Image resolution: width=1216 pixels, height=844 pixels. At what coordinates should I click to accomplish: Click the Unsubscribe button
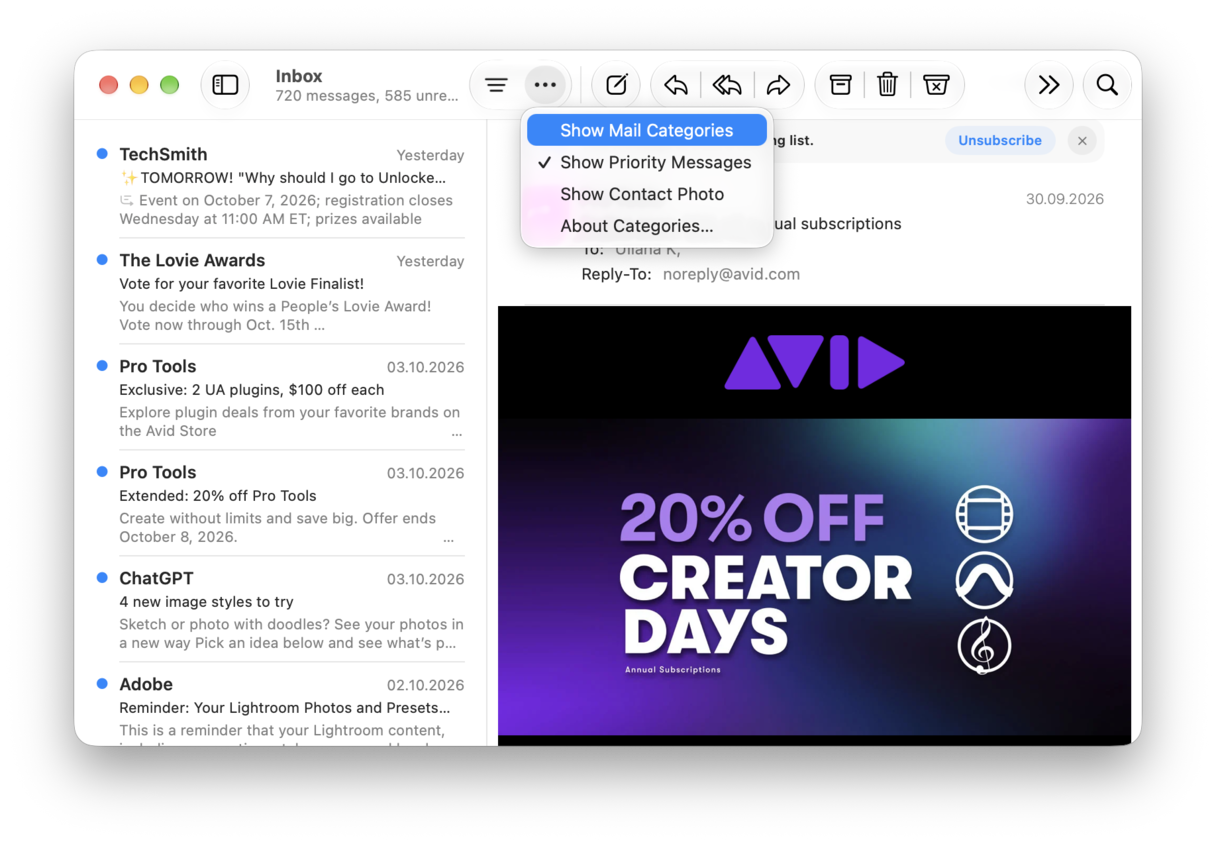pyautogui.click(x=1000, y=141)
